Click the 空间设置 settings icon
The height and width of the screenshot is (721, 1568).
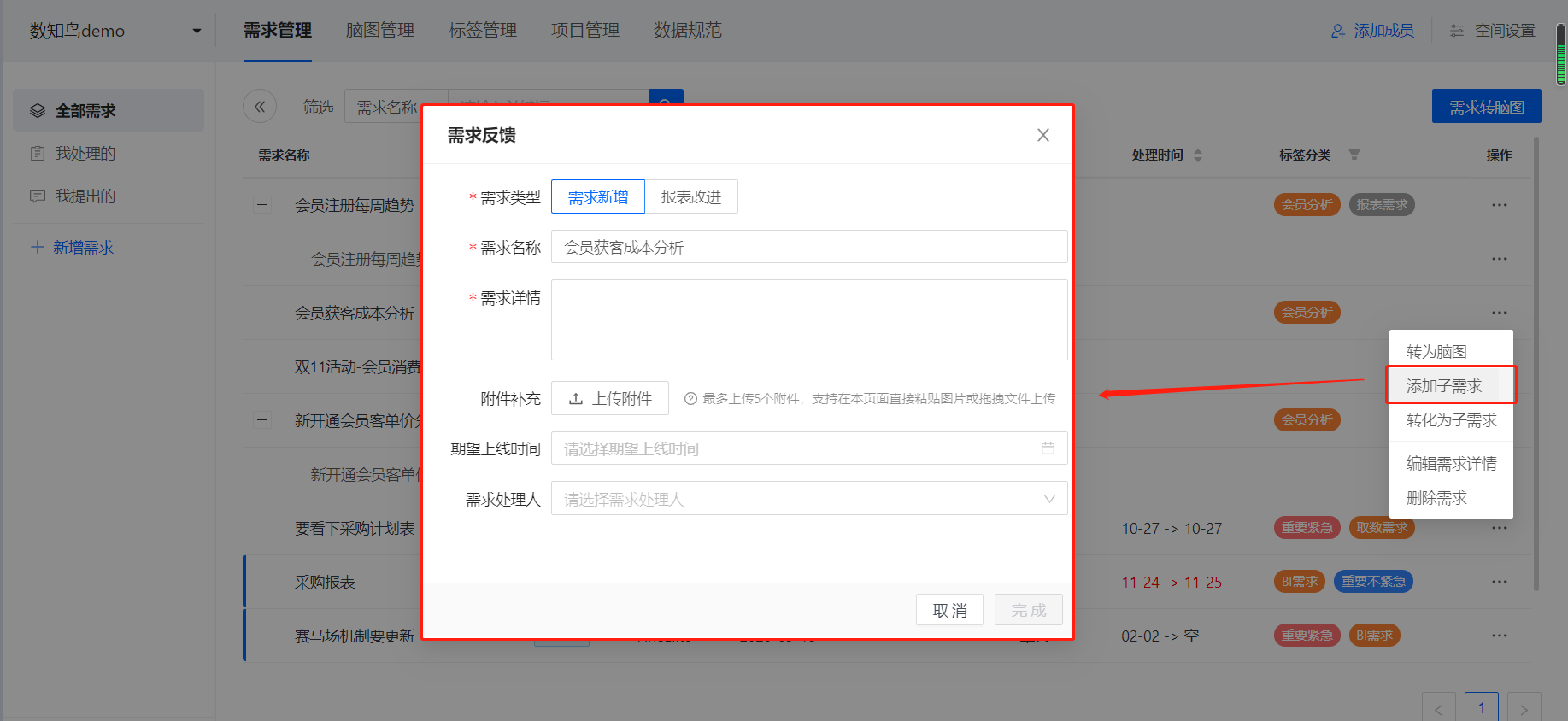(x=1457, y=31)
